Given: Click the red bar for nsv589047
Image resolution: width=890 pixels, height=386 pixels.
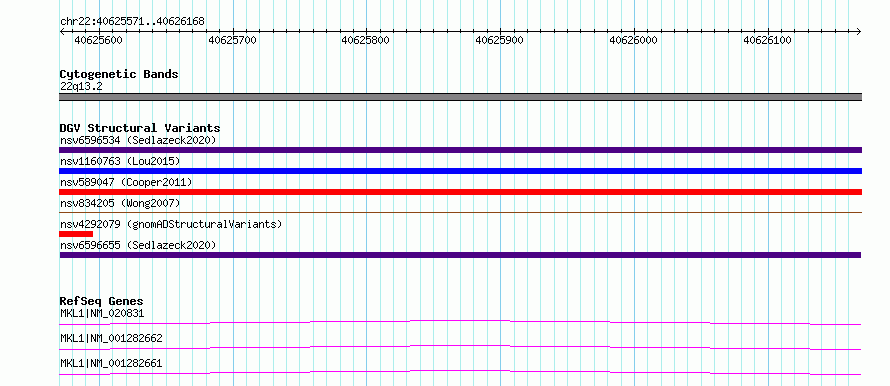Looking at the screenshot, I should click(x=460, y=192).
